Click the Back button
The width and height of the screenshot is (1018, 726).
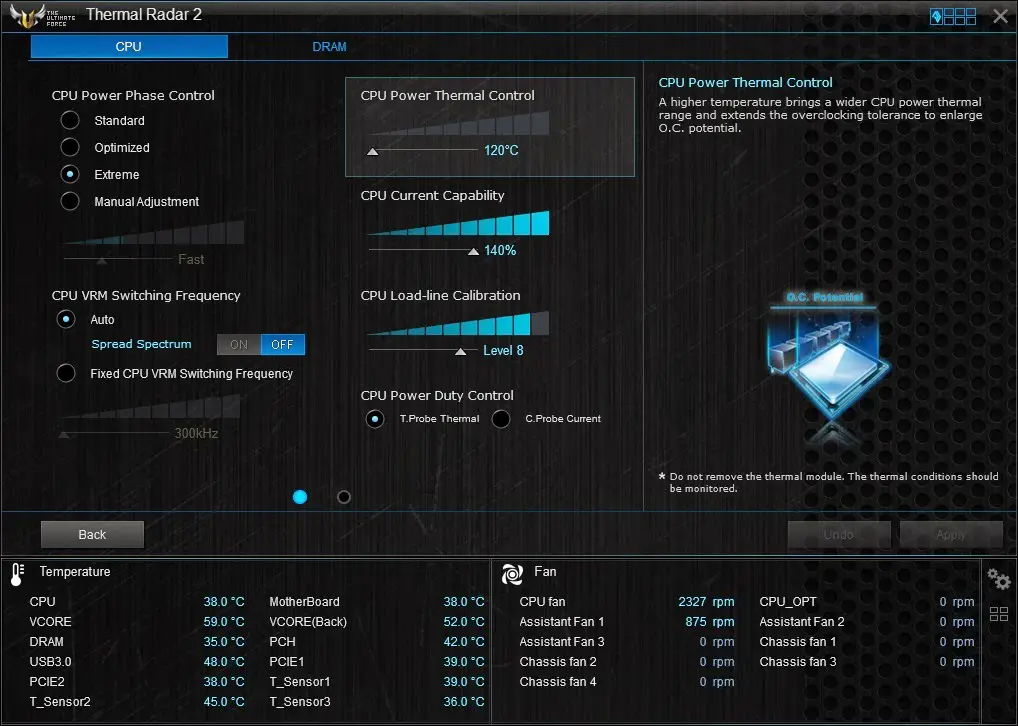[92, 534]
